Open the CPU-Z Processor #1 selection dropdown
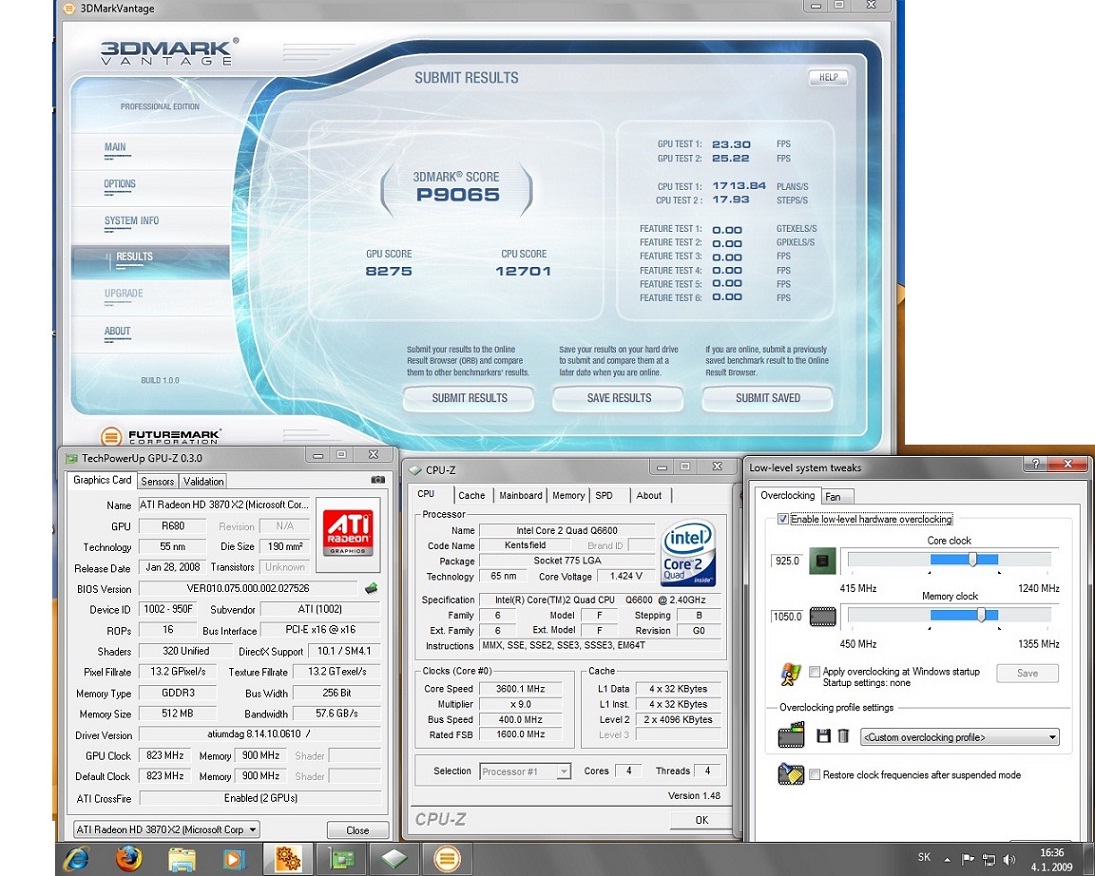 click(525, 771)
